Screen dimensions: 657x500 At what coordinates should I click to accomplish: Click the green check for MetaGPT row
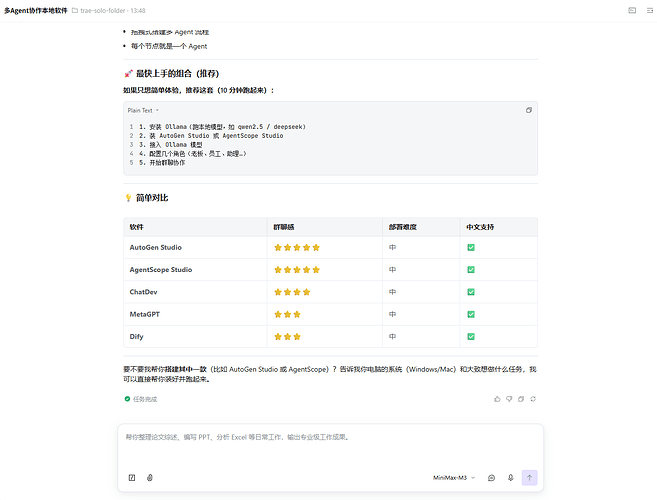(471, 314)
